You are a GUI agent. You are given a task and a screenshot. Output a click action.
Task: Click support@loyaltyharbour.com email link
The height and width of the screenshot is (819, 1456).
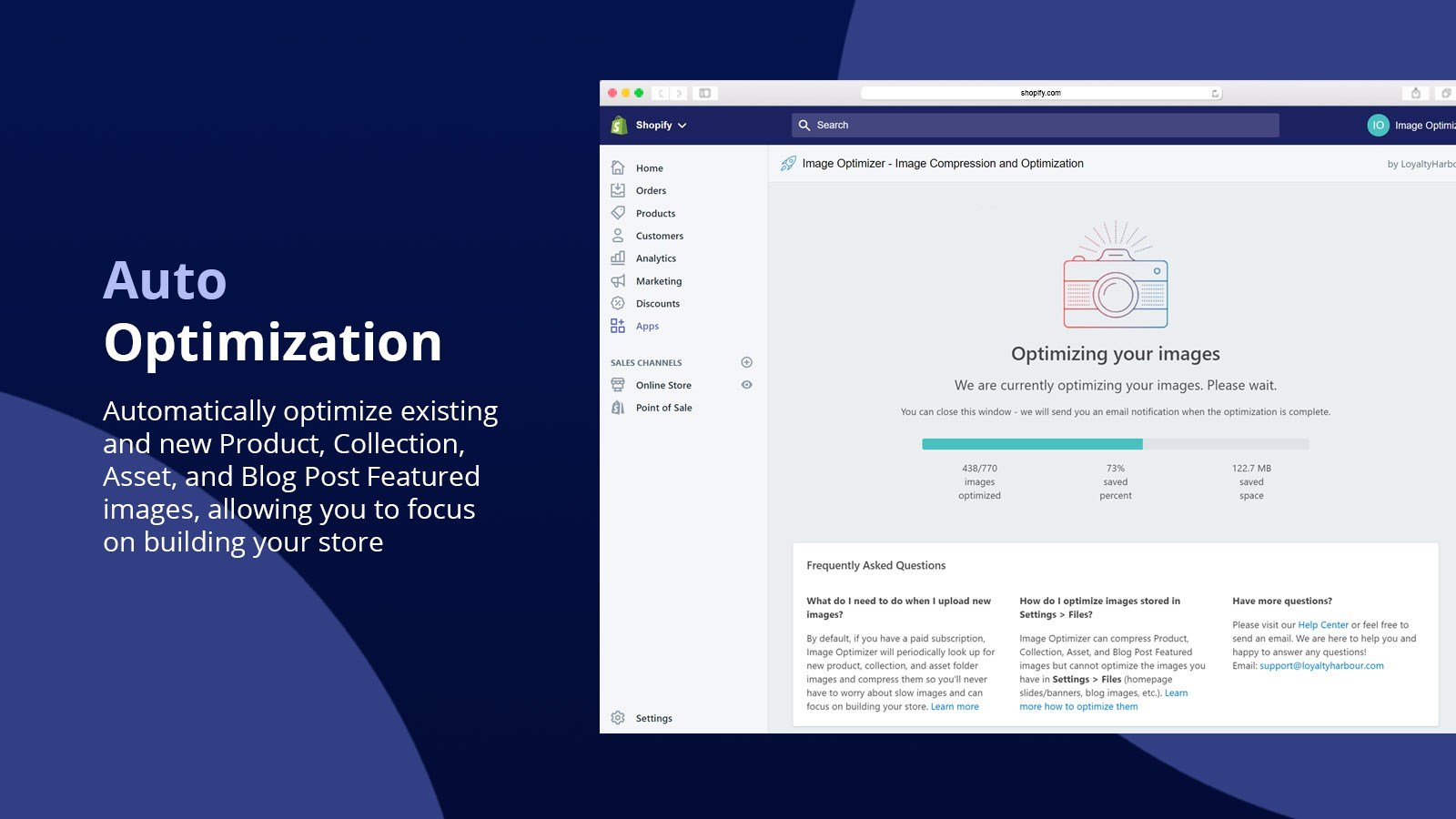(x=1321, y=666)
